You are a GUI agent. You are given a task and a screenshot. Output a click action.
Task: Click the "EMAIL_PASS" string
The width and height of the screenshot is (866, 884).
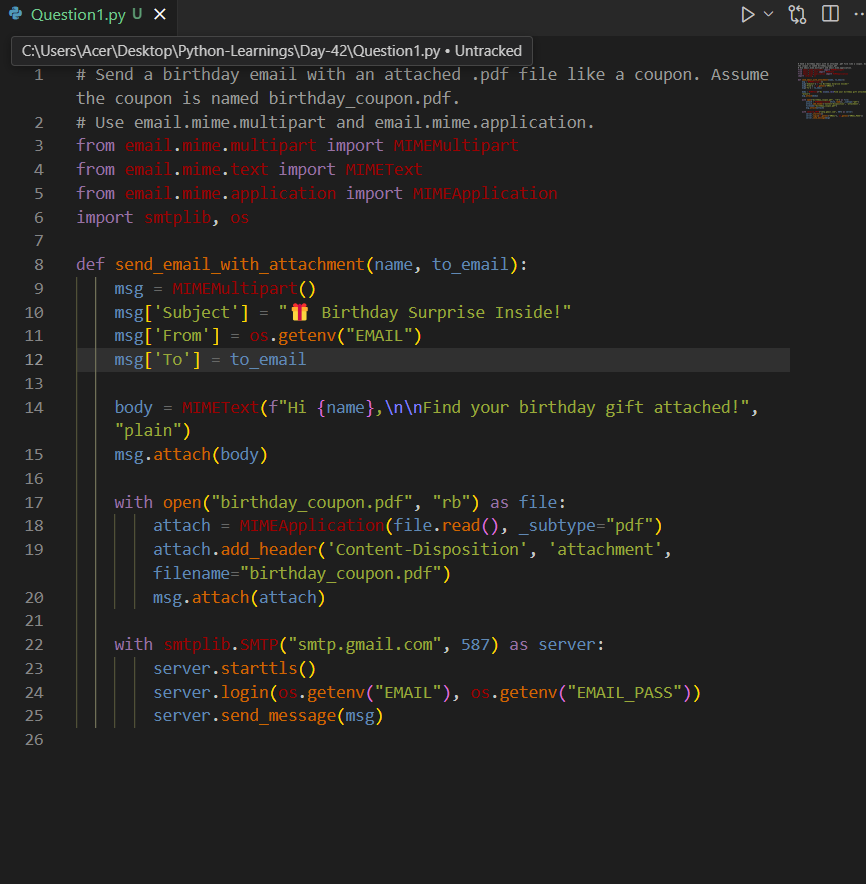tap(625, 692)
